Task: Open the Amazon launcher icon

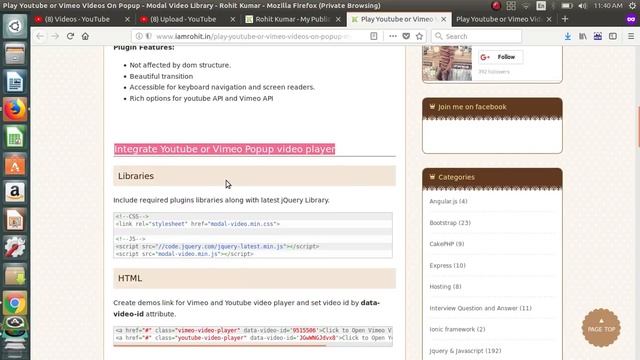Action: click(15, 193)
